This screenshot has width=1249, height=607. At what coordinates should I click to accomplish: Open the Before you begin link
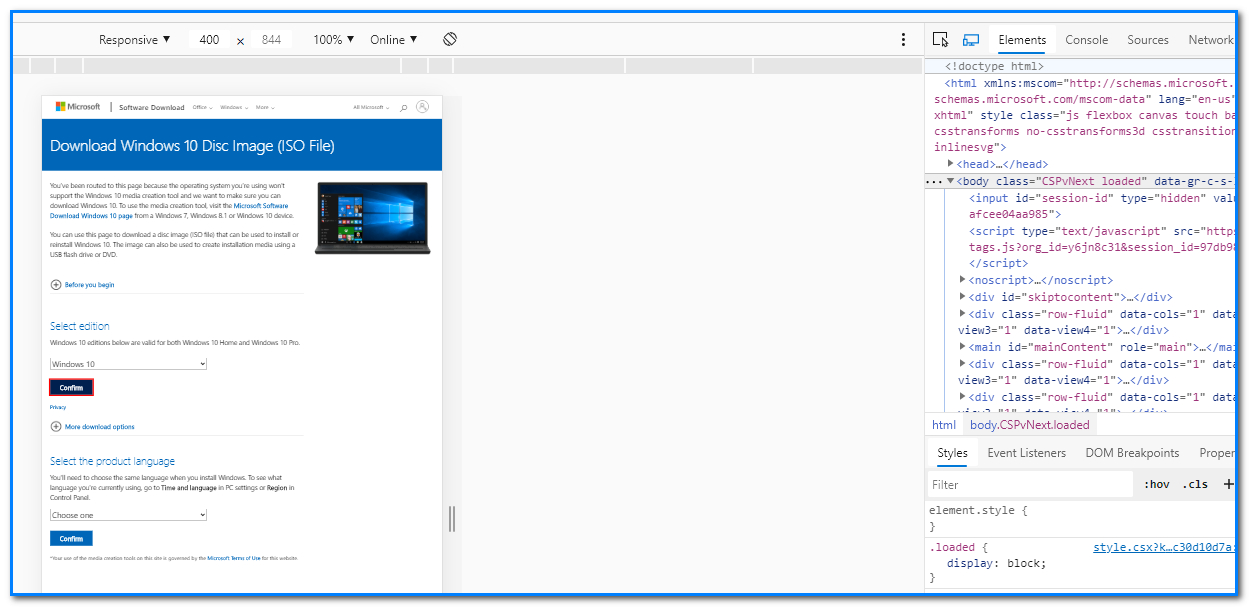click(89, 285)
